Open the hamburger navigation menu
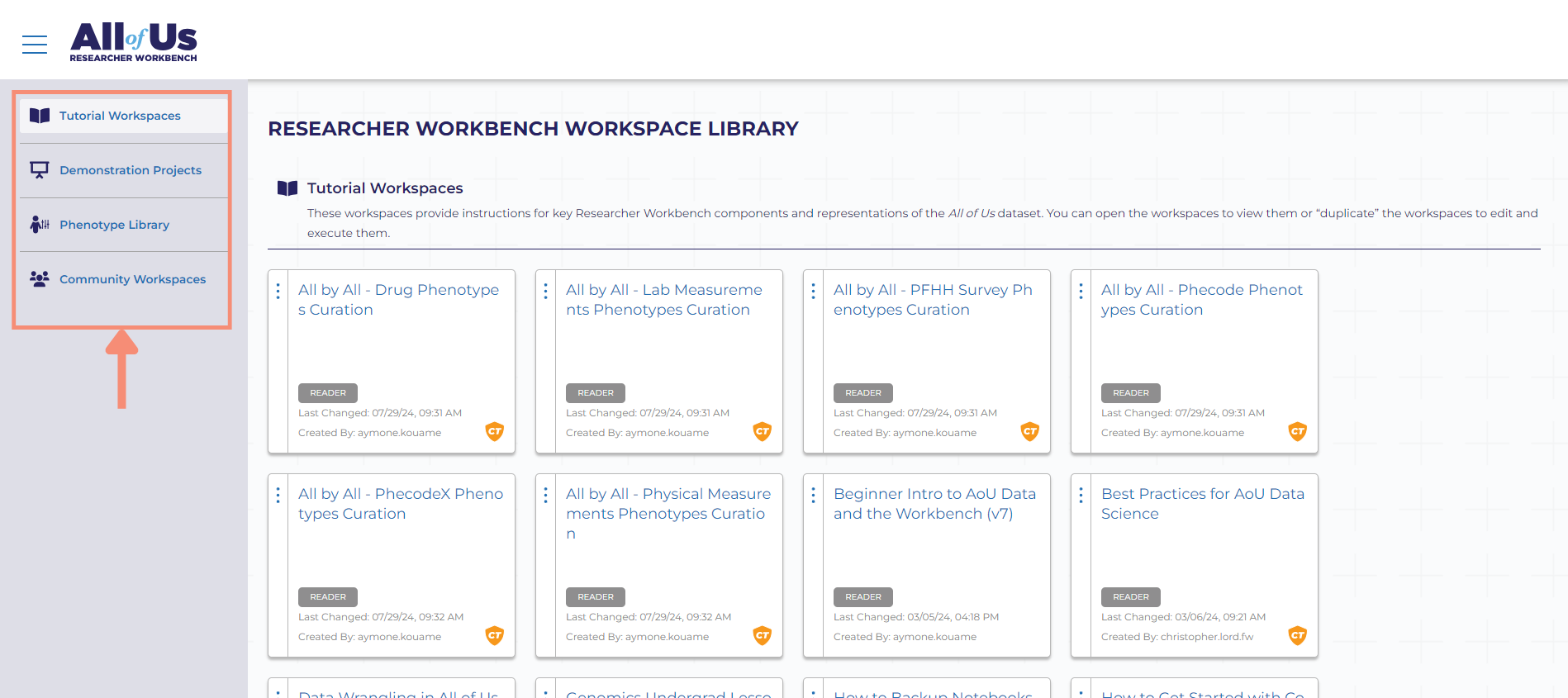Viewport: 1568px width, 698px height. [x=35, y=45]
